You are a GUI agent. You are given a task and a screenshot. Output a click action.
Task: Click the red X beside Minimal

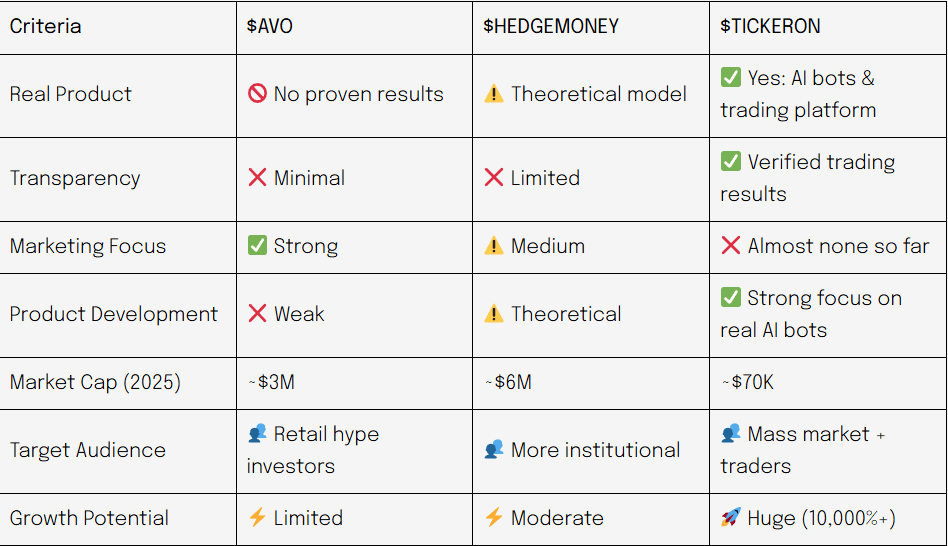tap(257, 178)
